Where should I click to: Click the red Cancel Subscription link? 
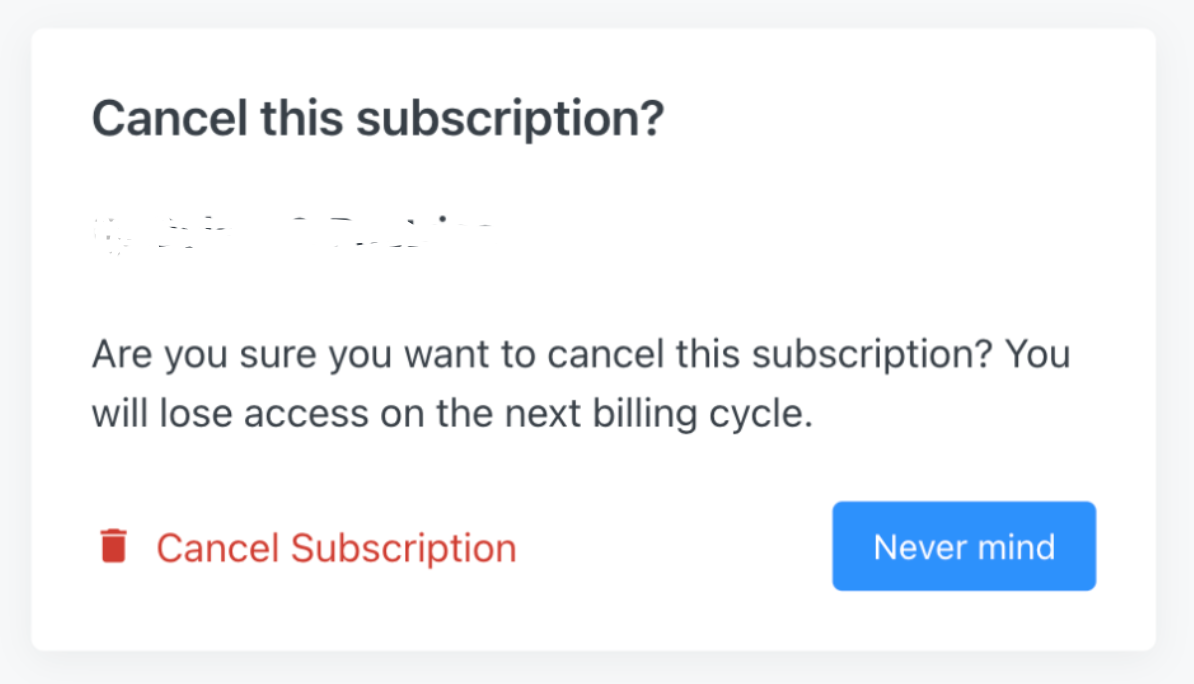(x=336, y=548)
